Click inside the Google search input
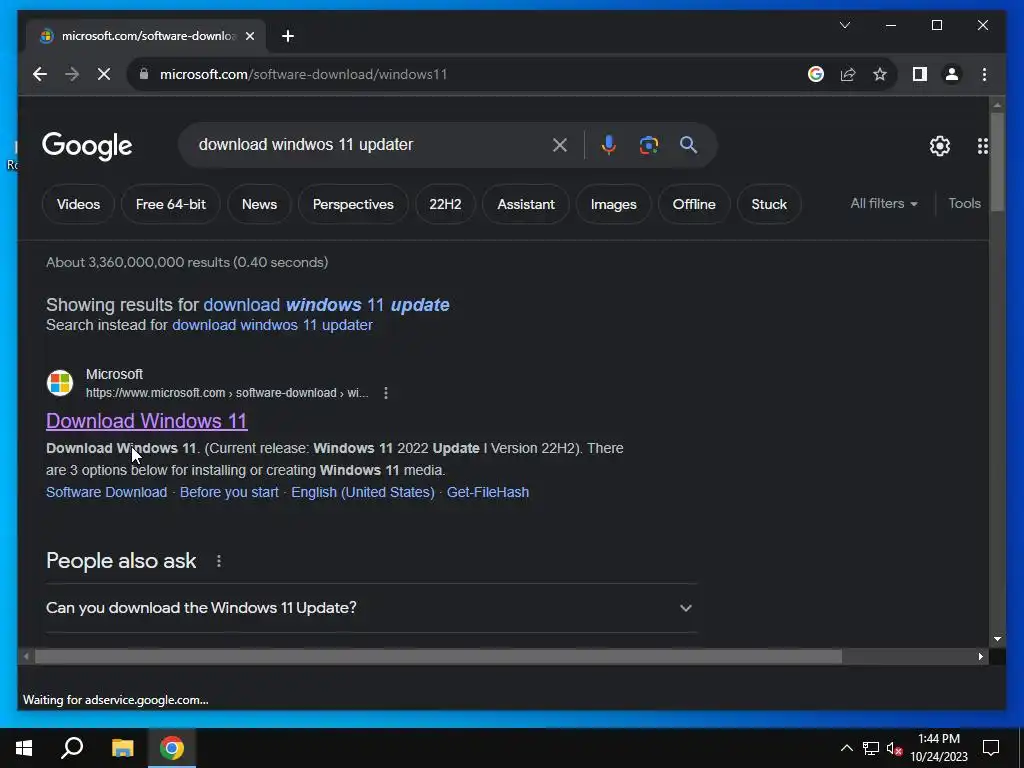The image size is (1024, 768). [369, 145]
